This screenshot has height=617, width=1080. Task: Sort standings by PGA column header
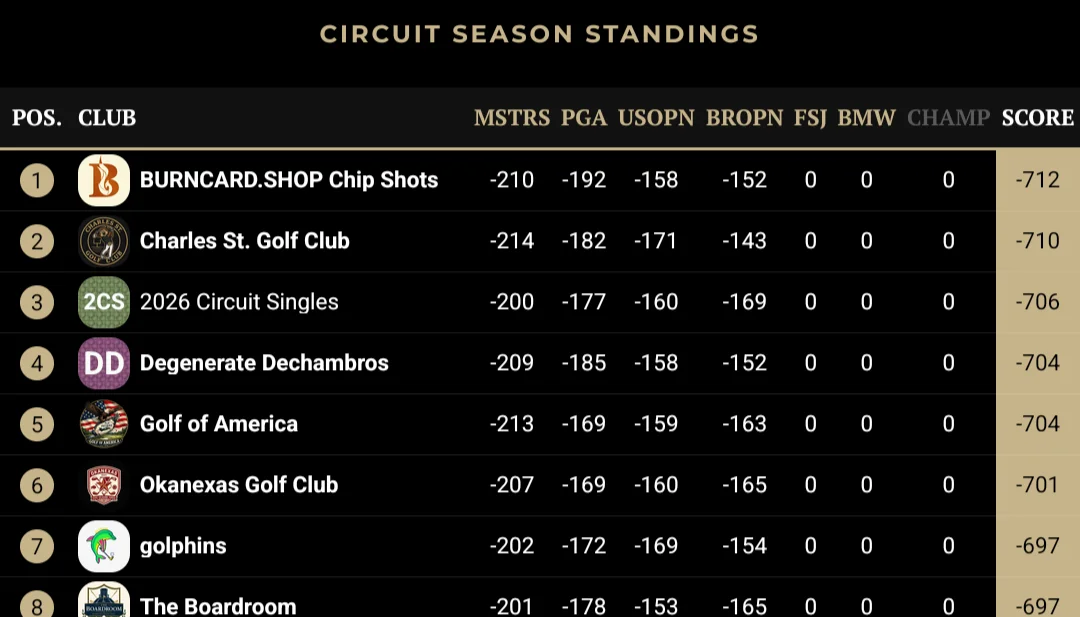click(584, 118)
